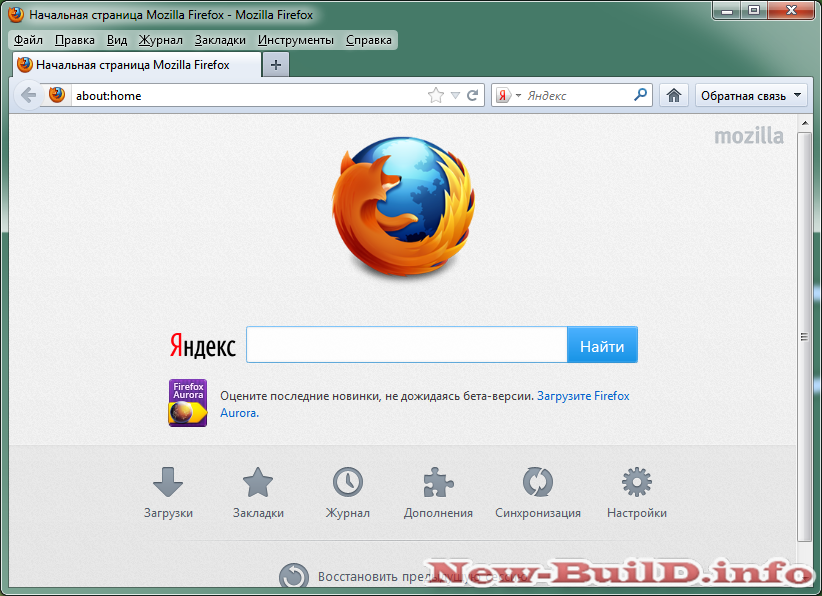This screenshot has height=596, width=822.
Task: Open the Инструменты menu
Action: (296, 40)
